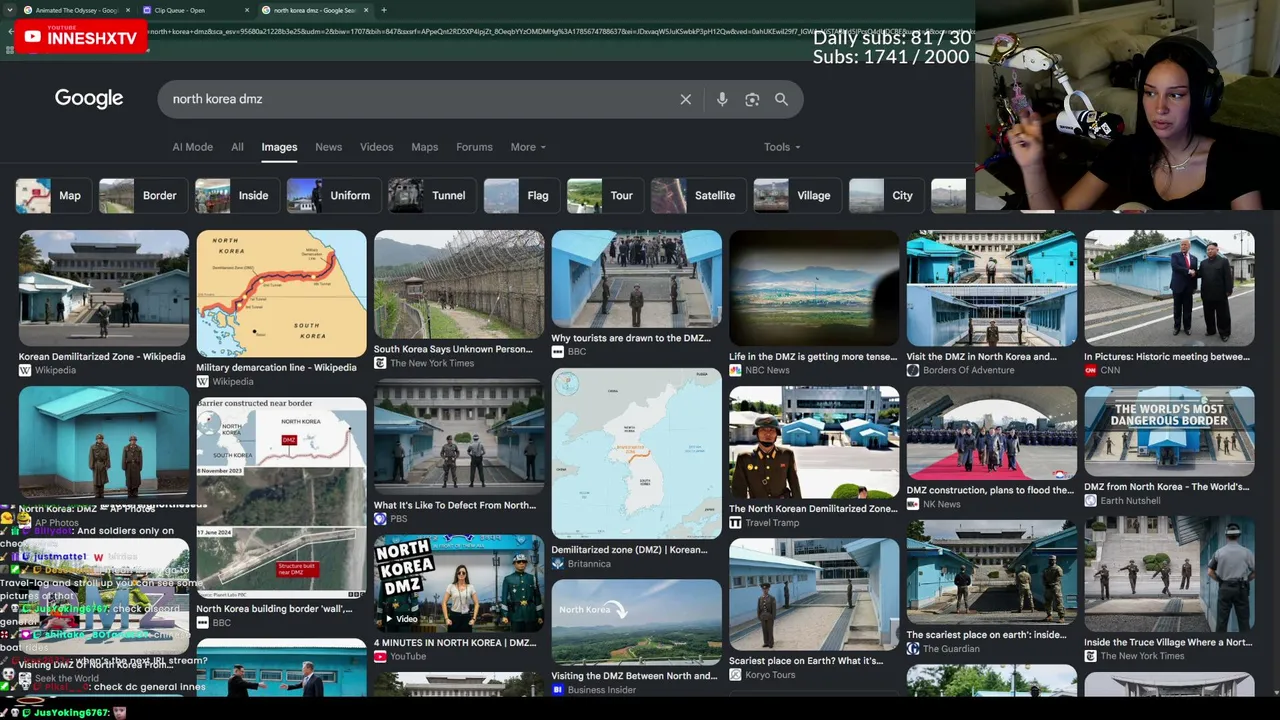
Task: Close the "north korea dmz" browser tab
Action: [x=366, y=10]
